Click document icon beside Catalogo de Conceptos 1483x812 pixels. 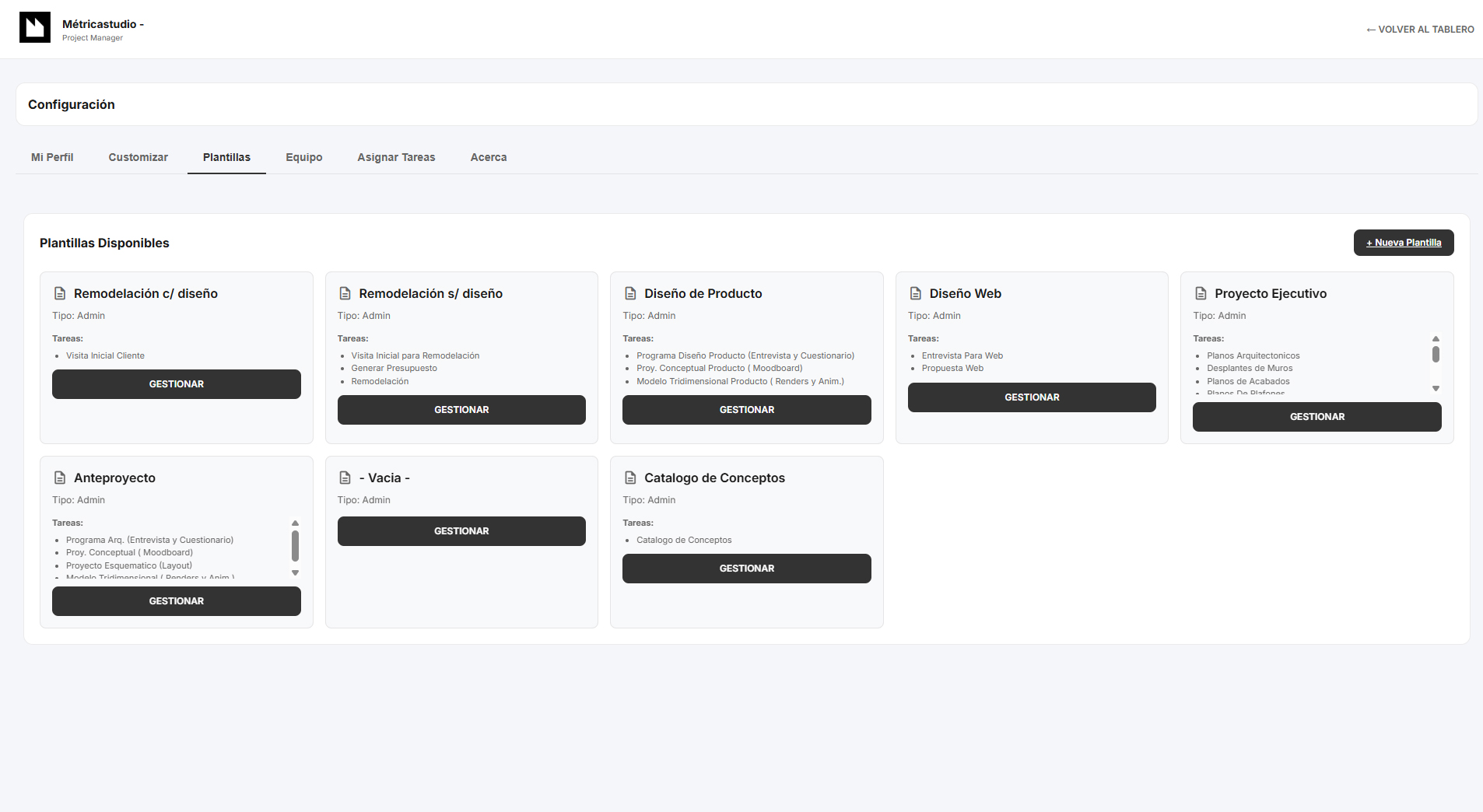click(x=630, y=478)
